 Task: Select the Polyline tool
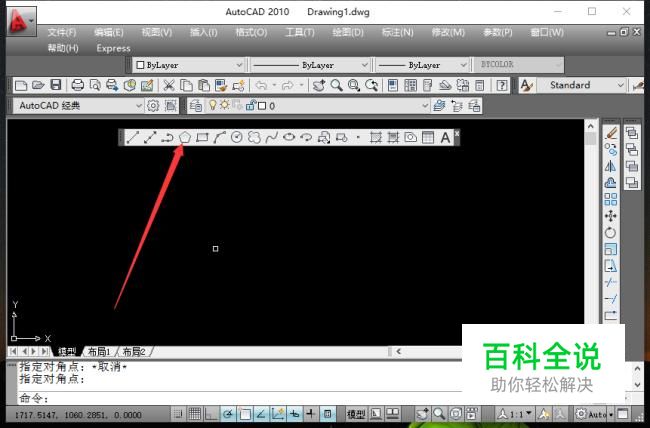coord(167,137)
